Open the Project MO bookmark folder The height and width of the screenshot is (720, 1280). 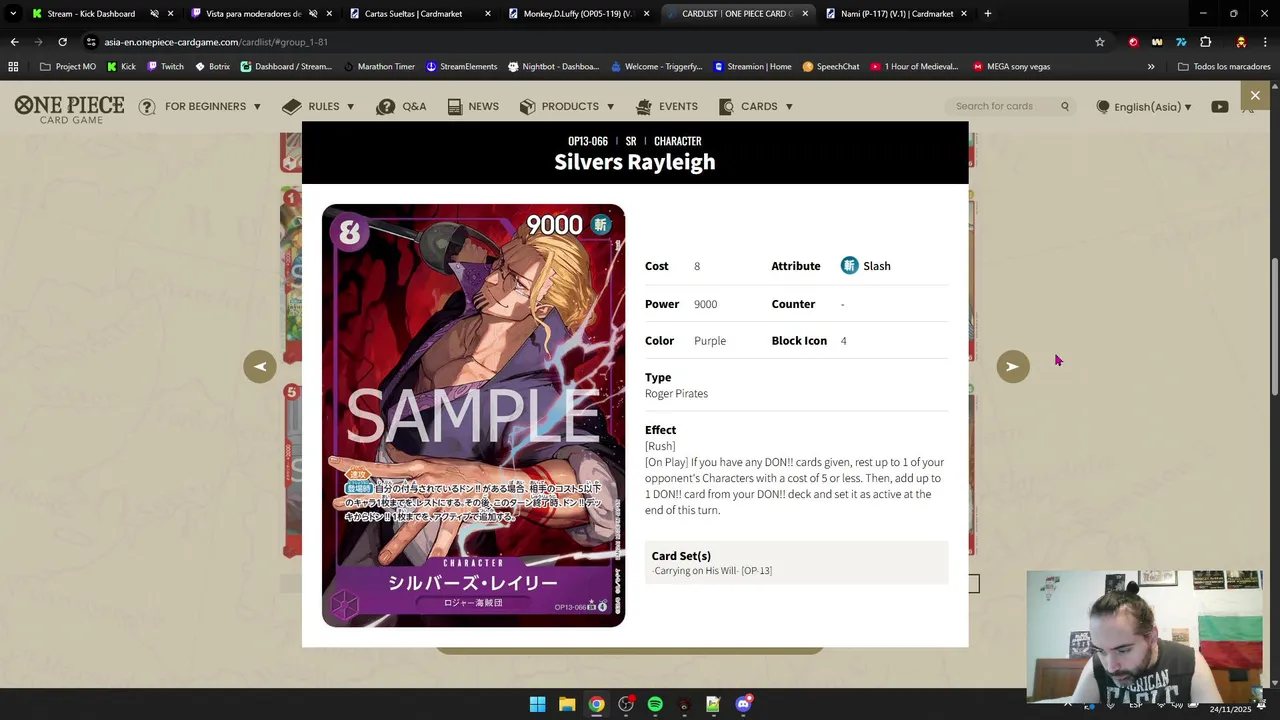(x=68, y=67)
